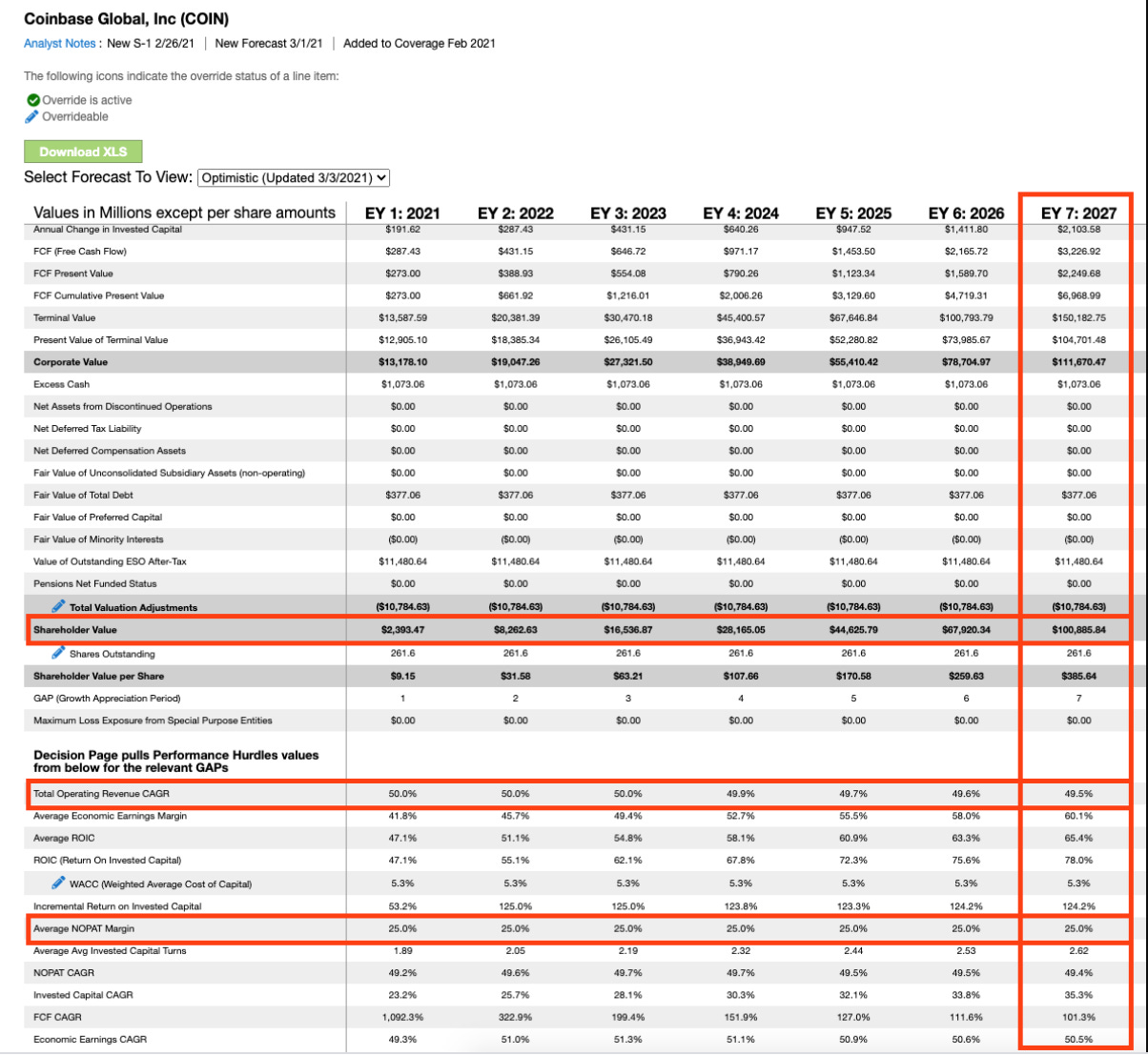The height and width of the screenshot is (1056, 1148).
Task: Click the New Forecast 3/1/21 note
Action: click(x=269, y=43)
